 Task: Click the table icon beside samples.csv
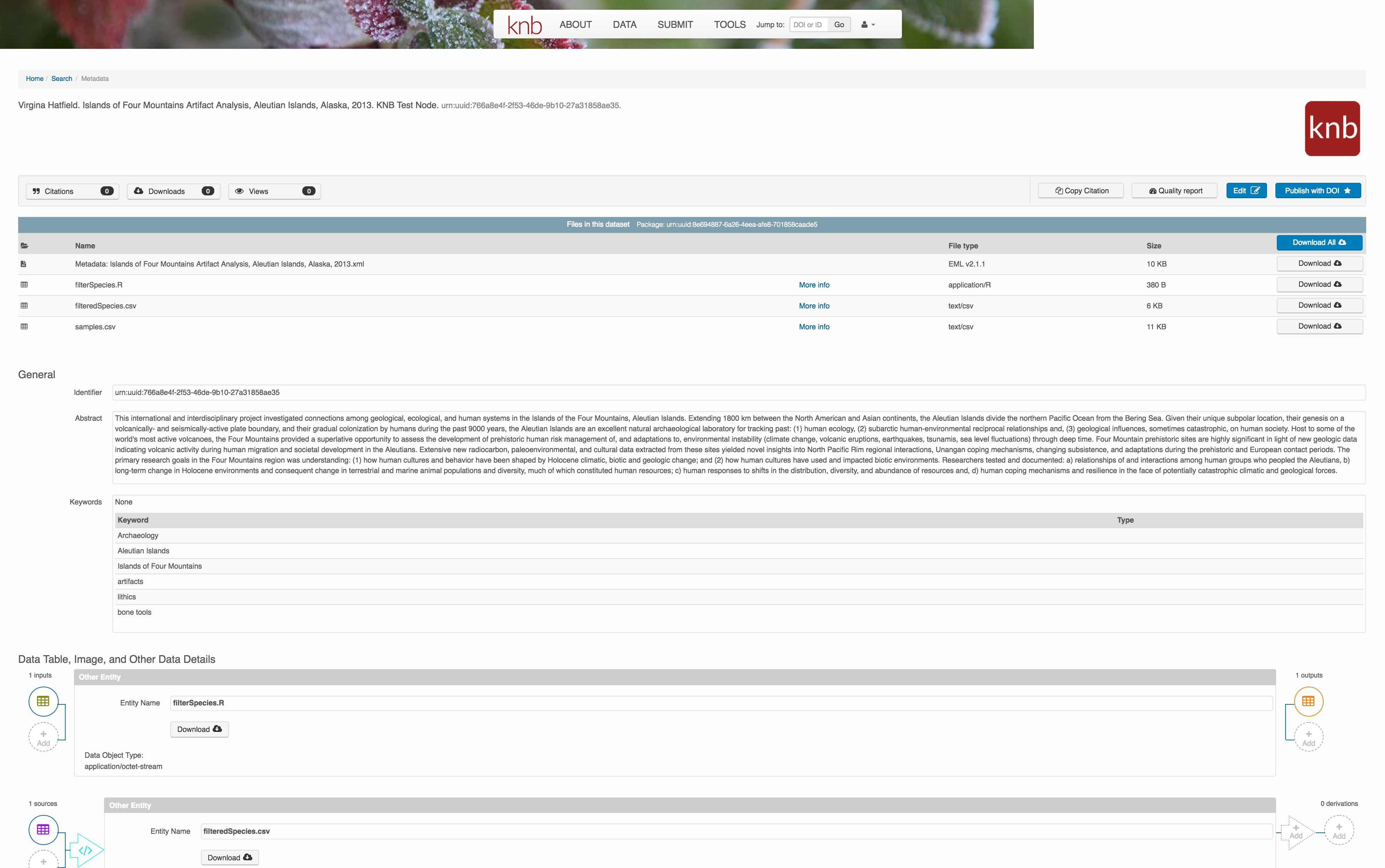coord(24,327)
